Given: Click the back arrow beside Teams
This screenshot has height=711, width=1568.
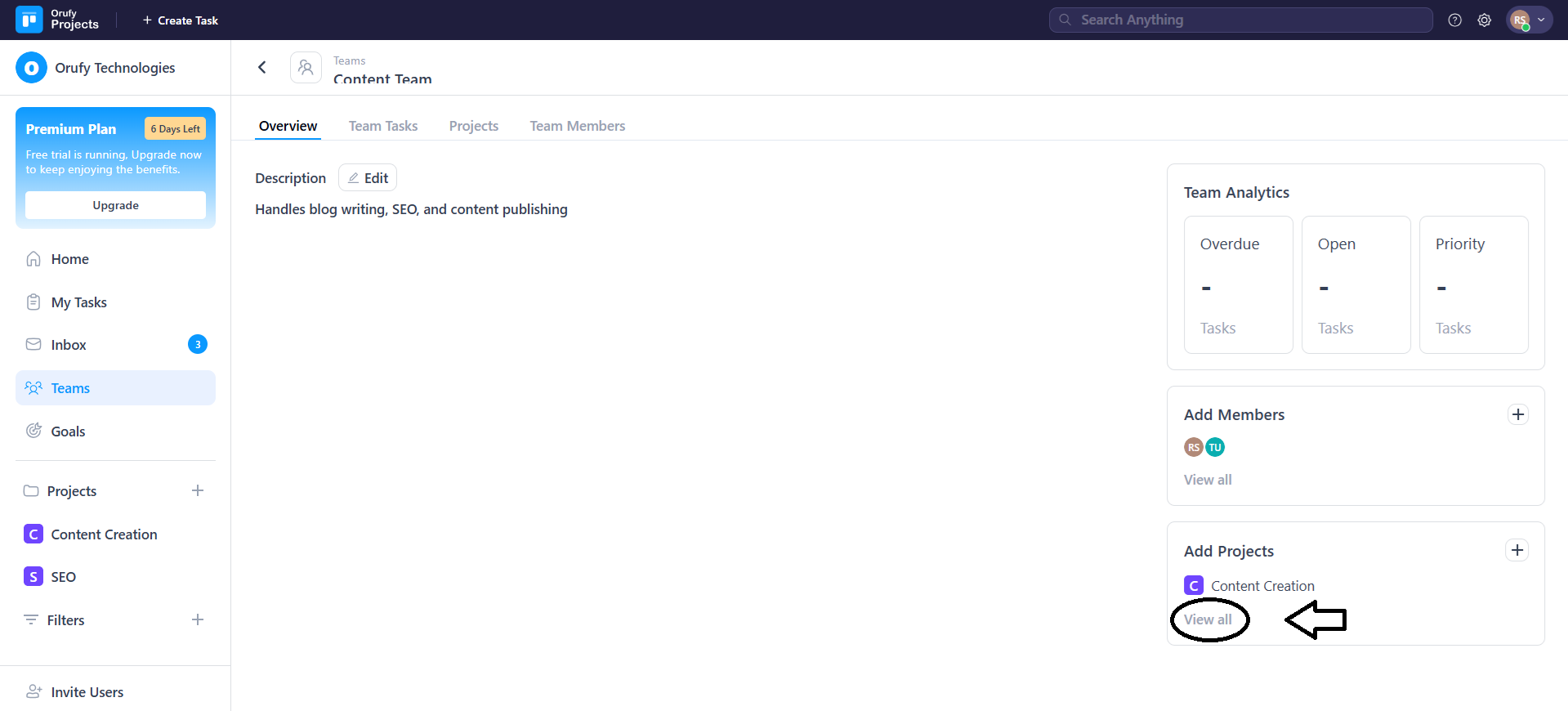Looking at the screenshot, I should (262, 67).
